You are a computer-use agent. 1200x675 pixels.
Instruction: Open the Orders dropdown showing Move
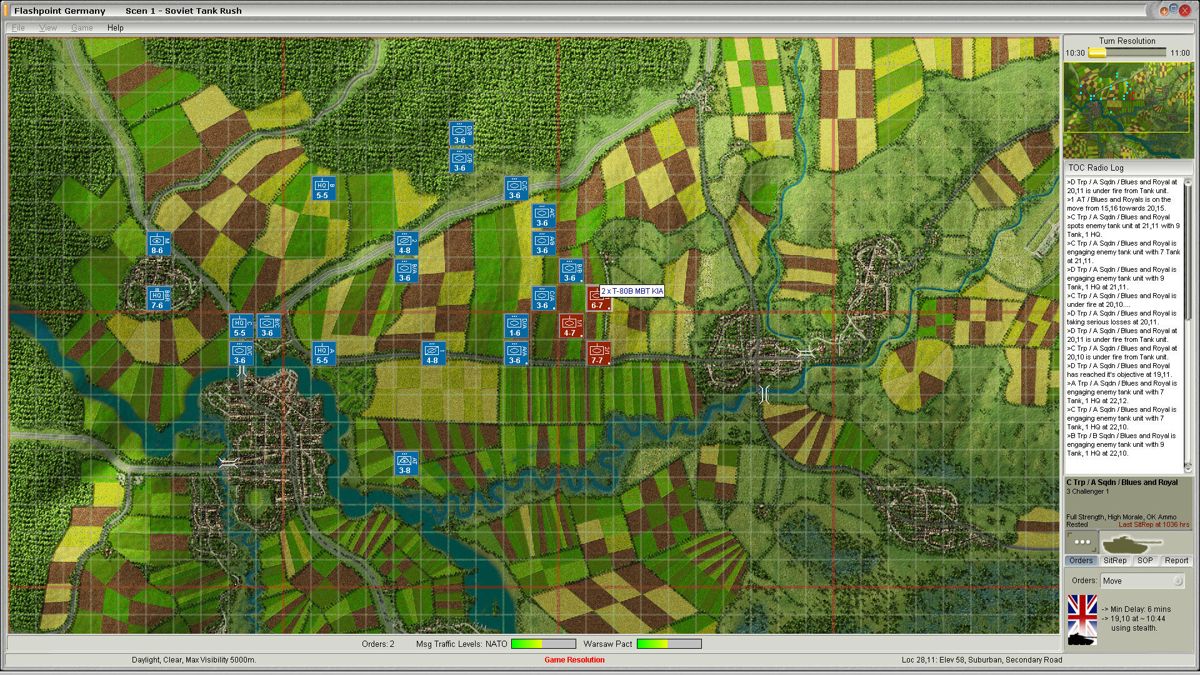(x=1143, y=581)
